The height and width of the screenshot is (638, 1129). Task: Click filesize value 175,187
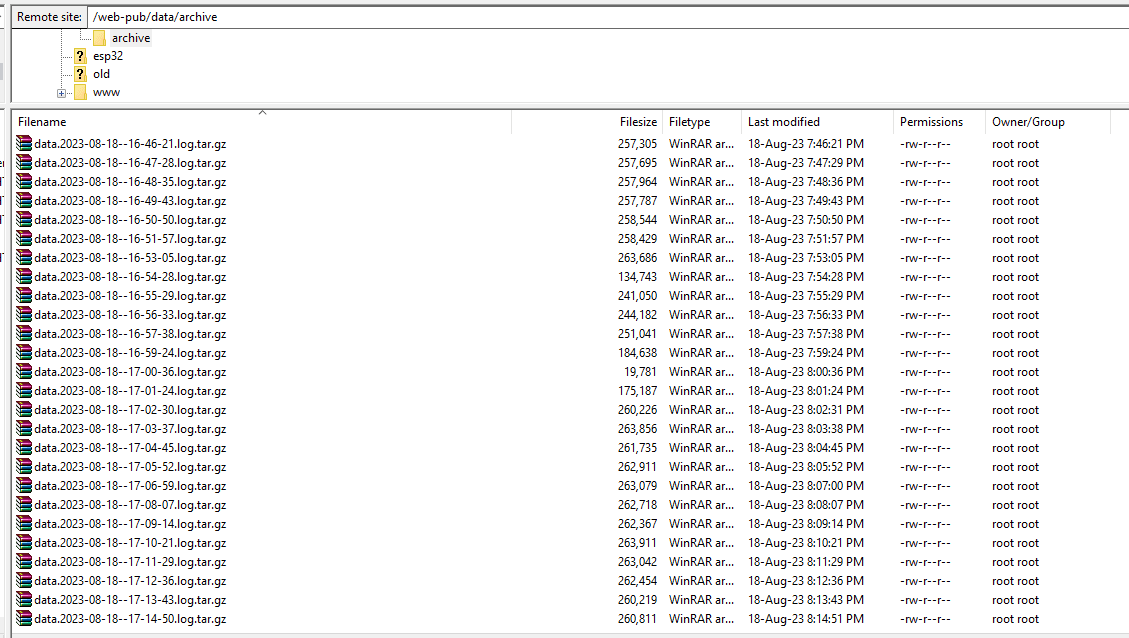pyautogui.click(x=637, y=391)
